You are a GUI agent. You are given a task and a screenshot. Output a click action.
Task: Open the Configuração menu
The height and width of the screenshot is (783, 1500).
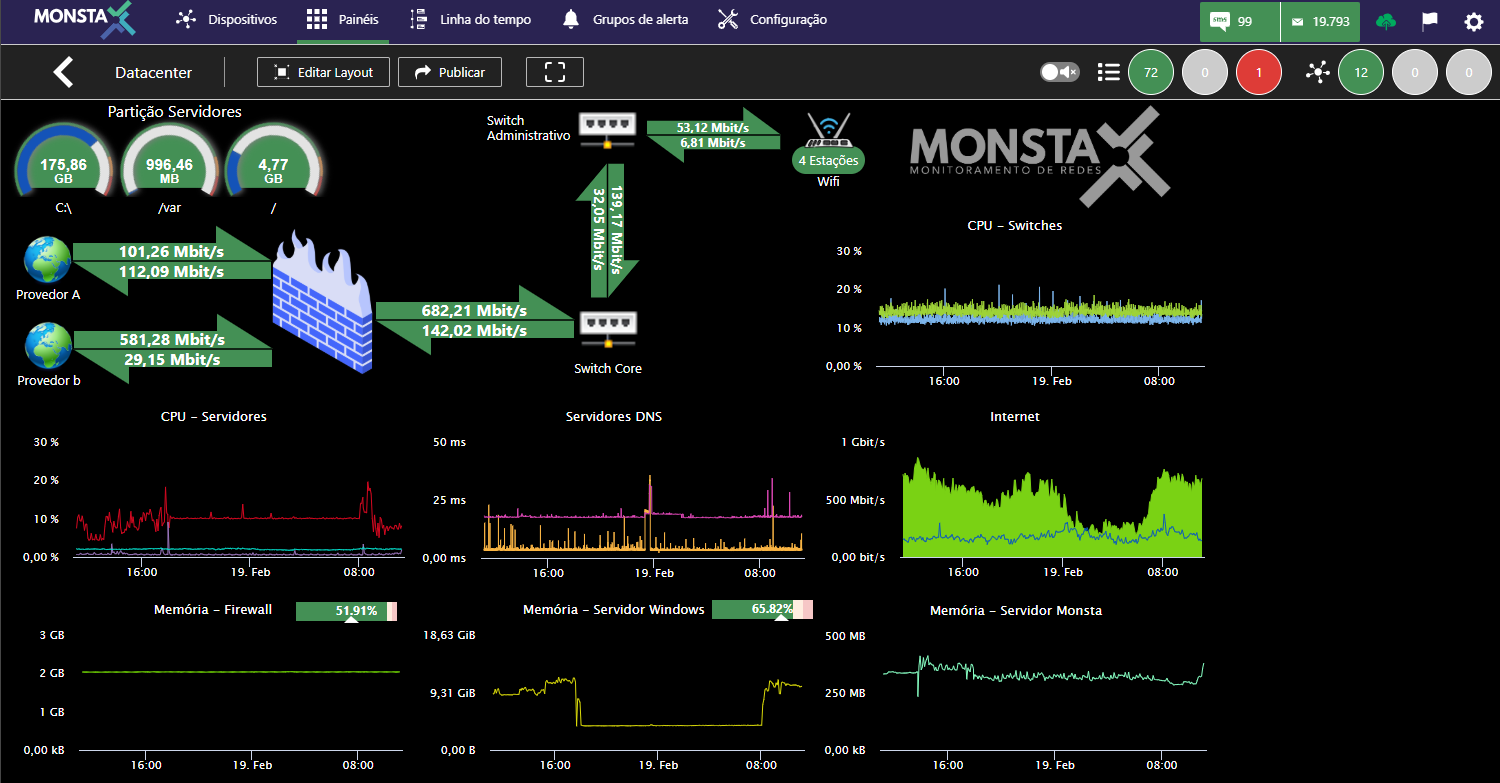(772, 19)
